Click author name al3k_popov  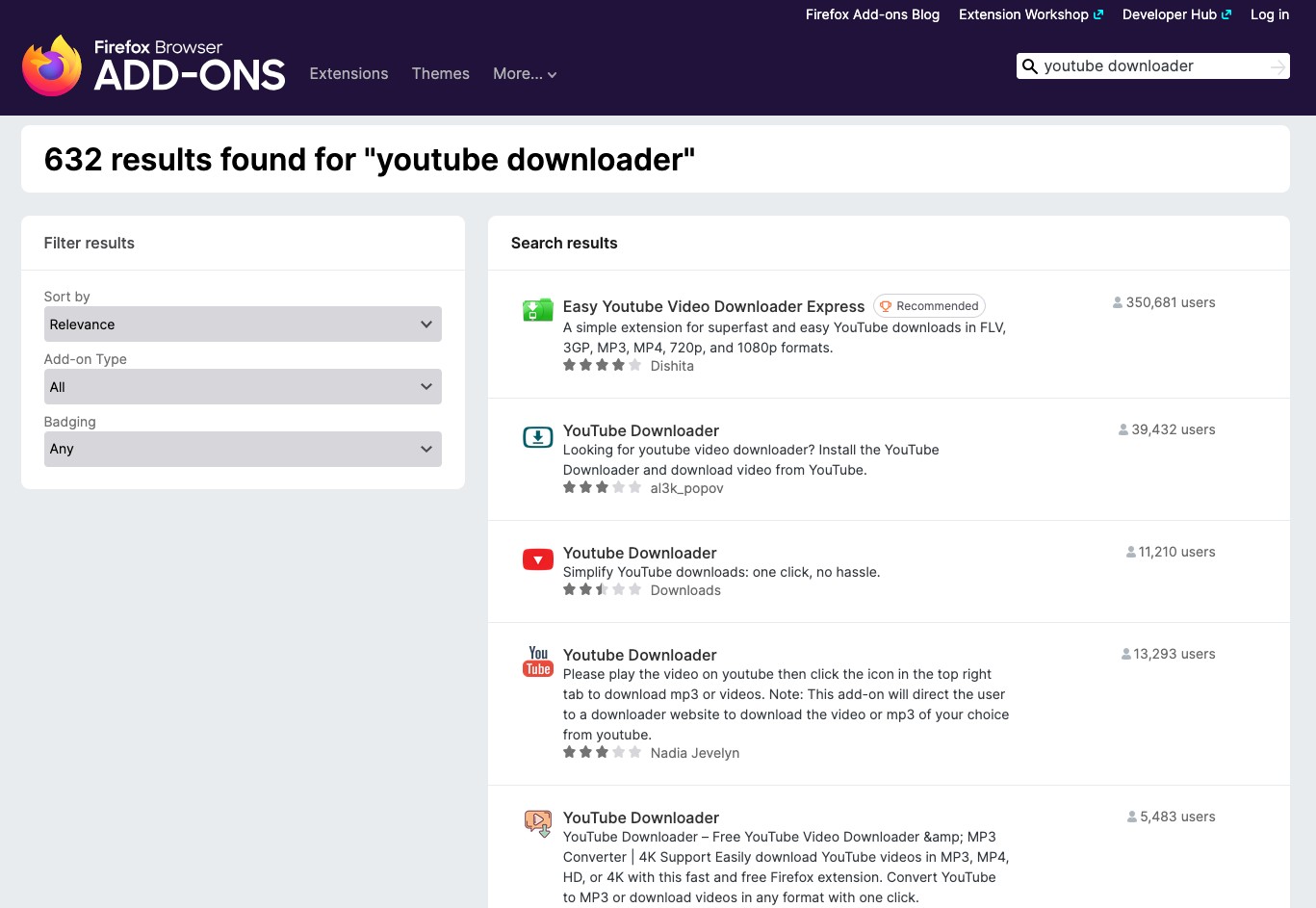[686, 488]
